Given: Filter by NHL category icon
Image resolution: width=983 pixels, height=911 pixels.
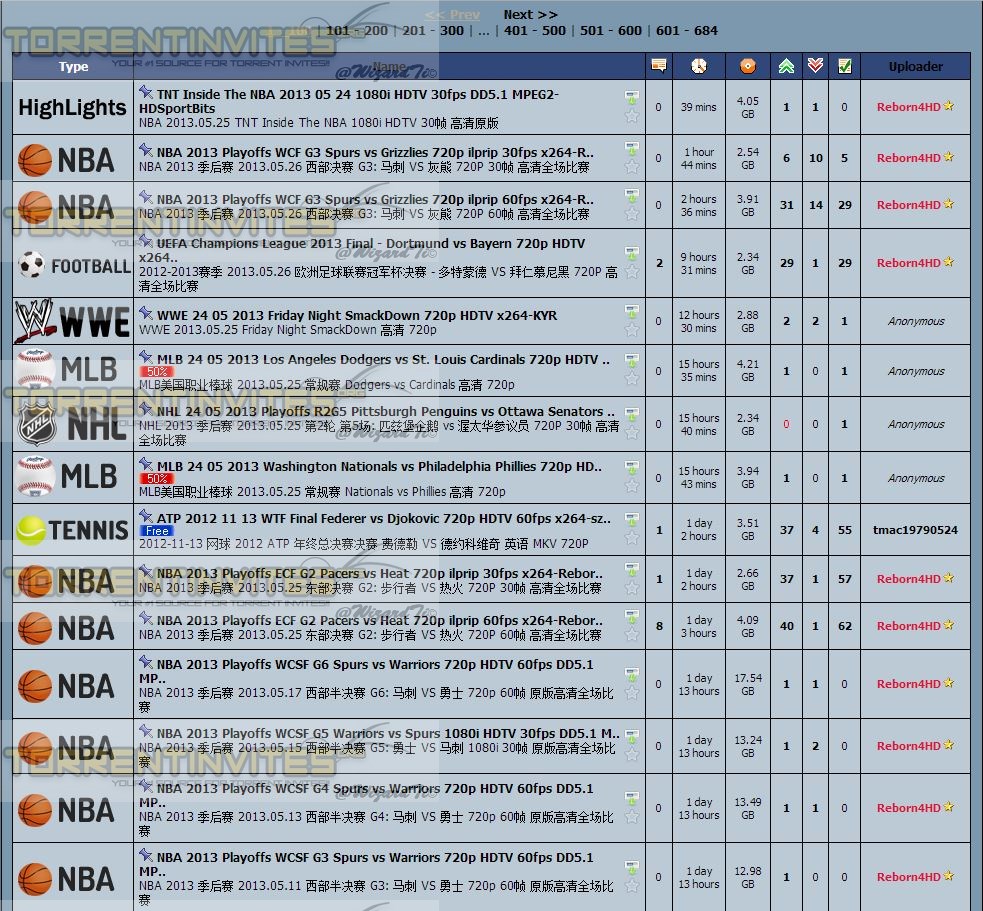Looking at the screenshot, I should pyautogui.click(x=72, y=424).
